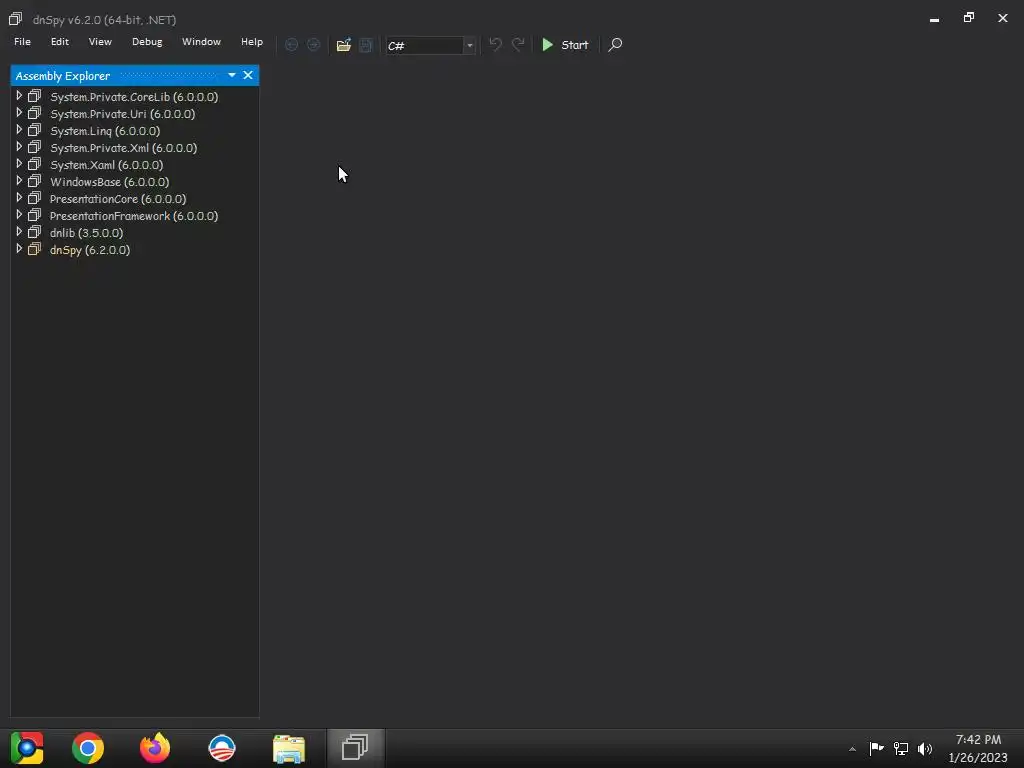Open Assembly Explorer window position dropdown arrow

click(232, 75)
